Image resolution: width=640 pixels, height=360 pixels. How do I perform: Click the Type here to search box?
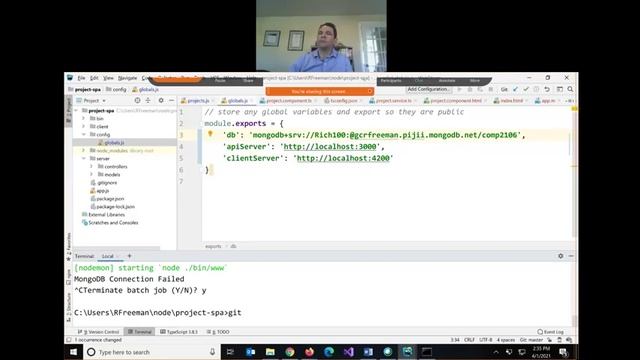(151, 352)
